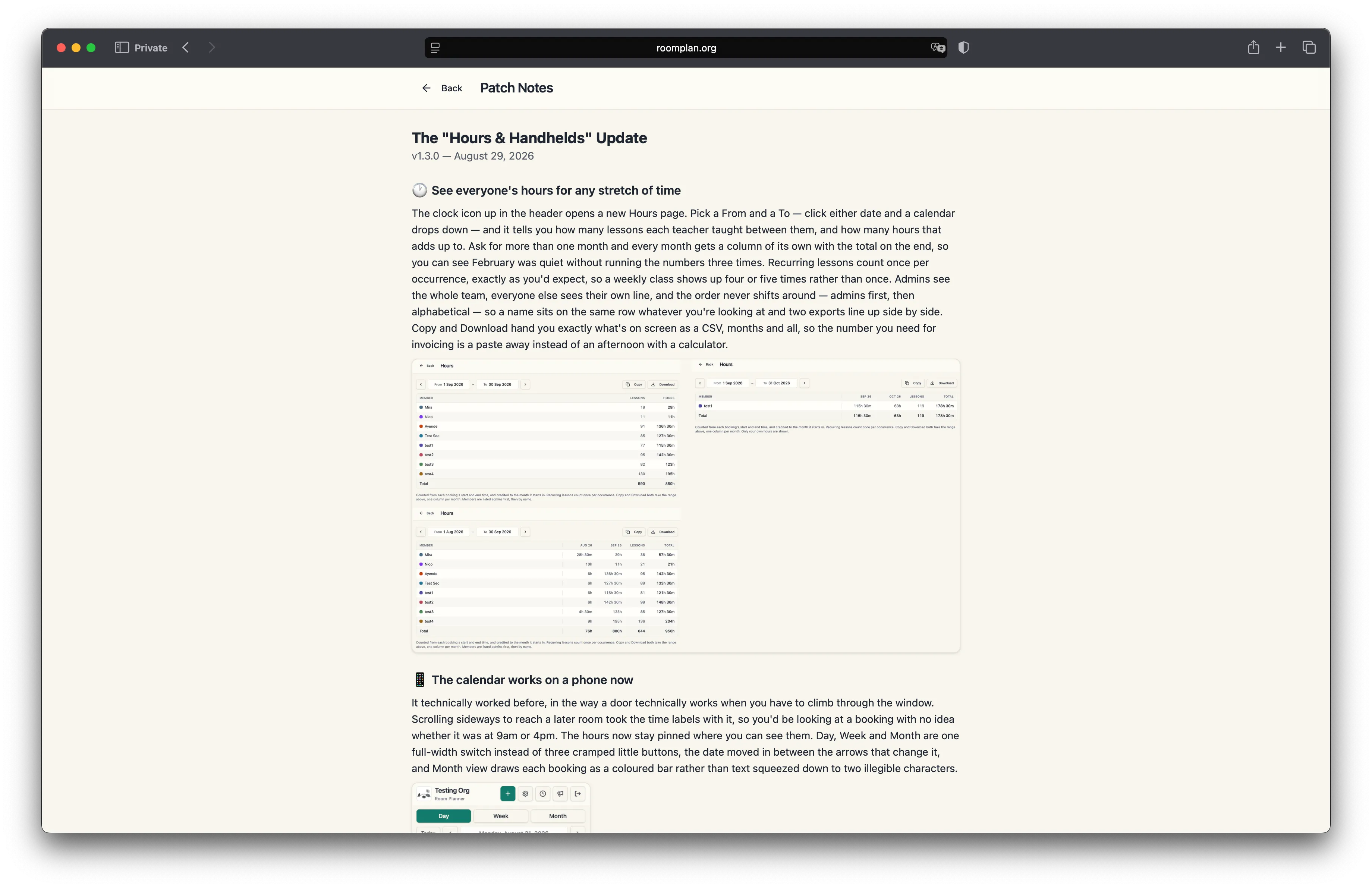
Task: Click the roomplan.org address bar
Action: click(x=685, y=48)
